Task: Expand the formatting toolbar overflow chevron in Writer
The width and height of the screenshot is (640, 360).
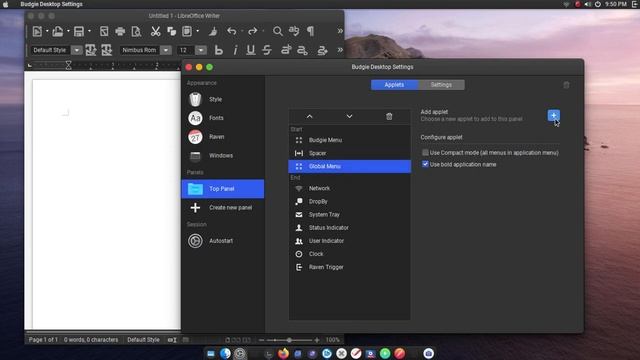Action: point(340,50)
